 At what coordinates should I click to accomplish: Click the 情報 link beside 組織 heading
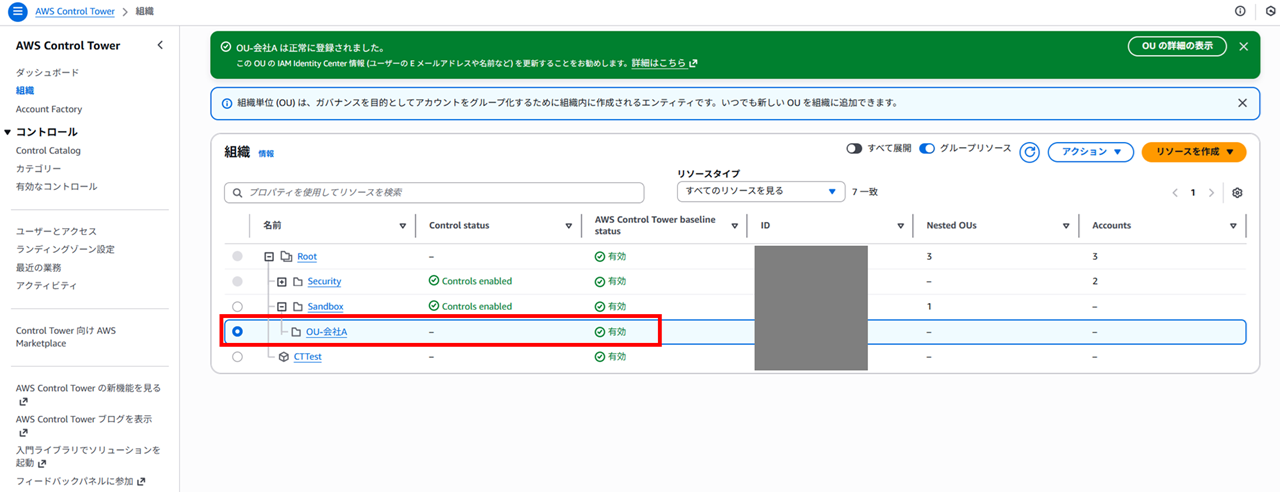pos(266,154)
